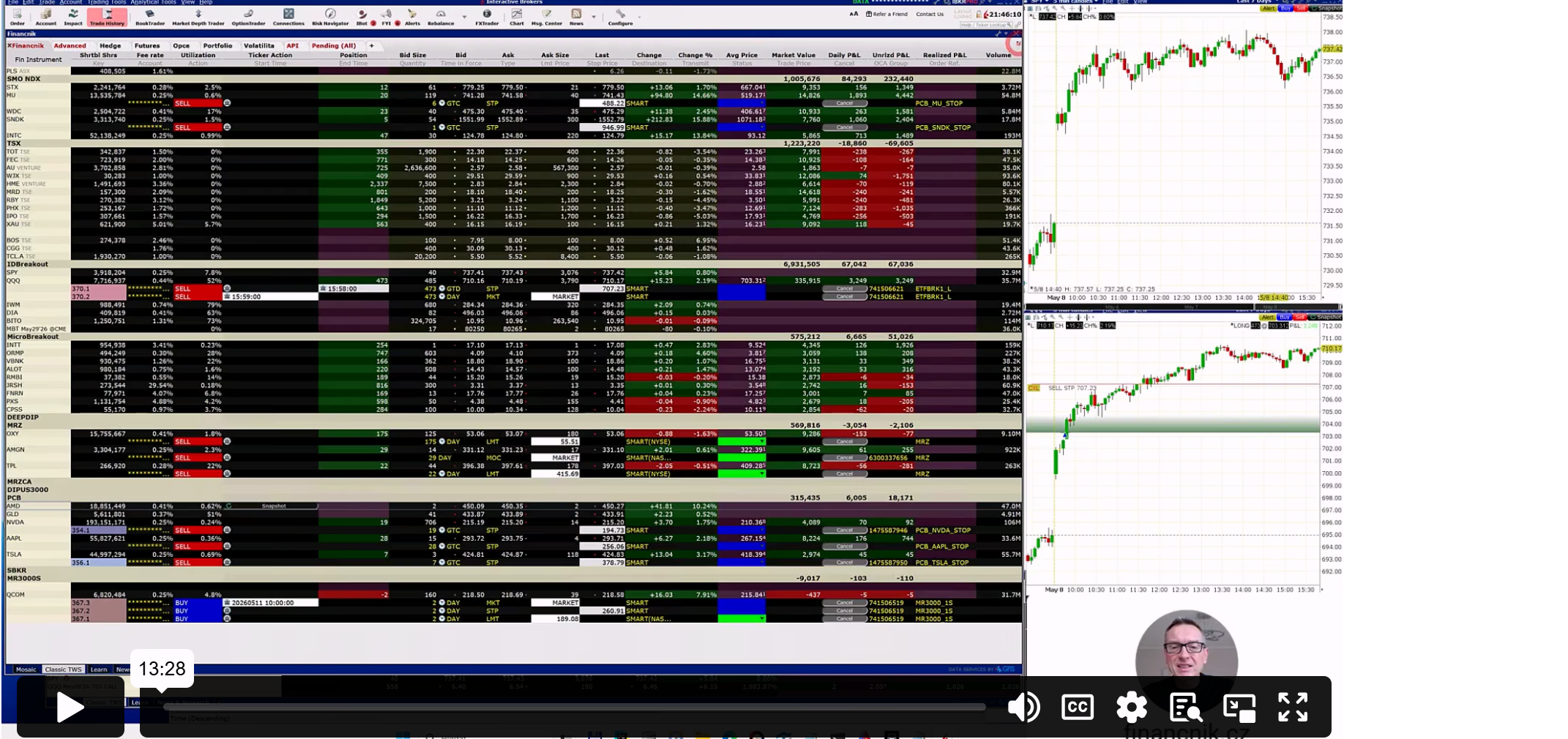This screenshot has height=739, width=1568.
Task: Select the MicroBreakout group header
Action: click(513, 337)
